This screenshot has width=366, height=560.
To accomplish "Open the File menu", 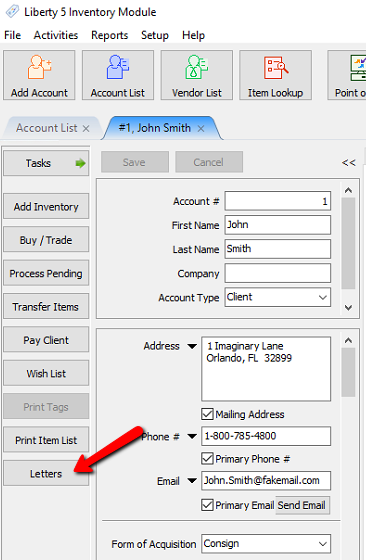I will point(12,35).
